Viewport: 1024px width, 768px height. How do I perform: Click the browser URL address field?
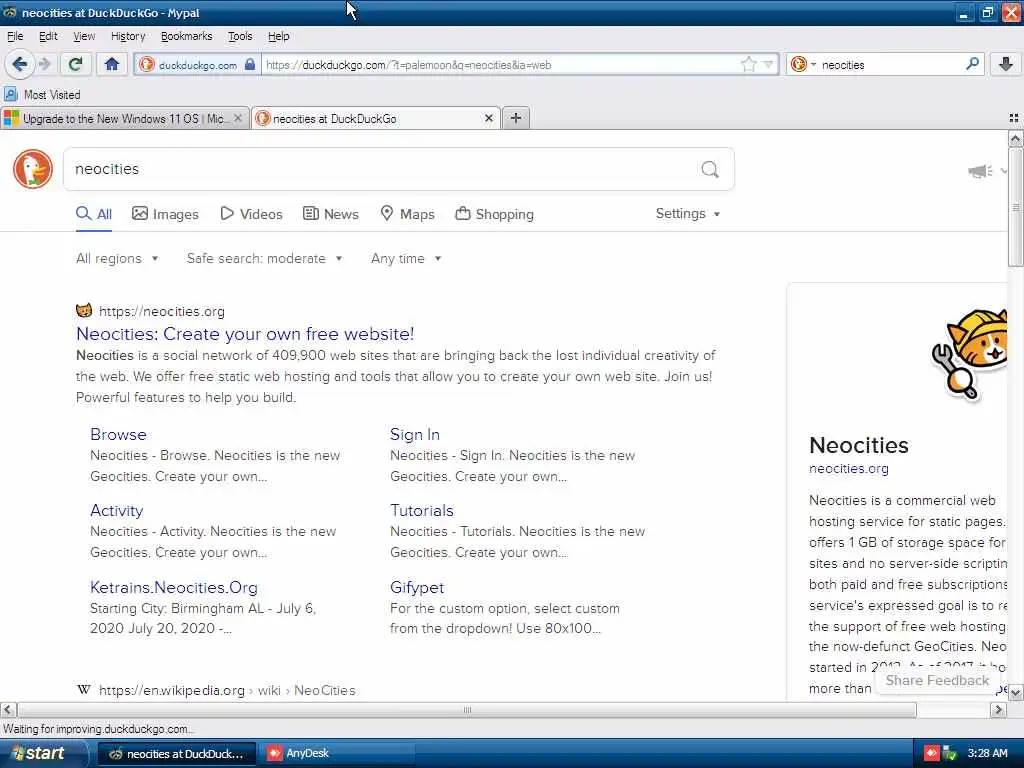coord(500,65)
